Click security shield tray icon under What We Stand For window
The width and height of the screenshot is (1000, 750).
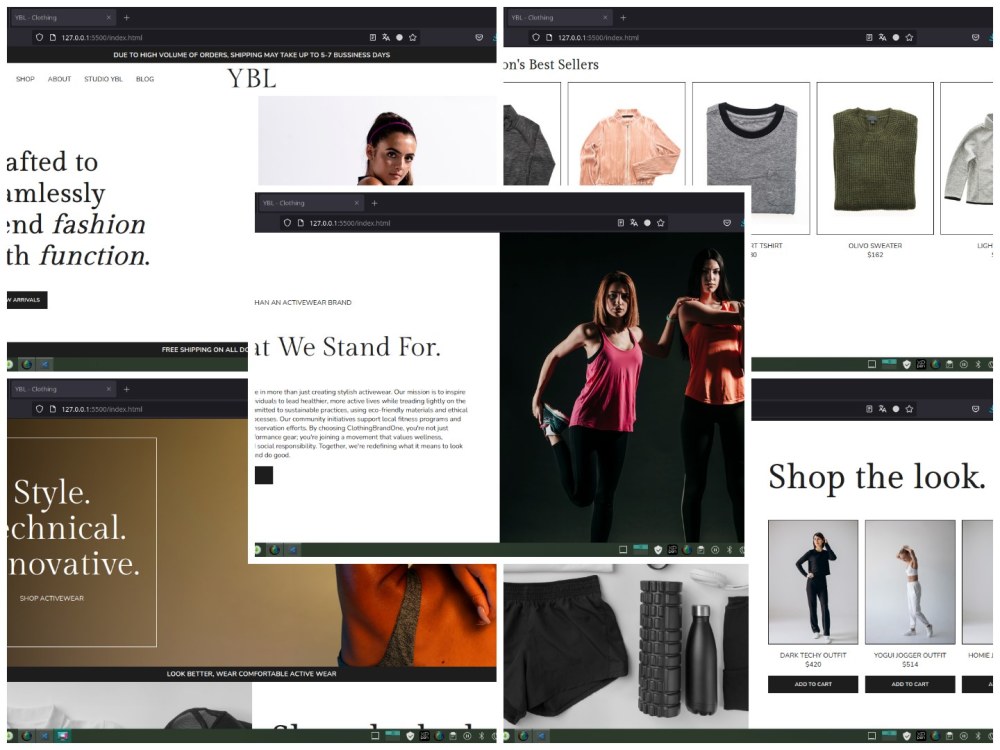click(658, 550)
